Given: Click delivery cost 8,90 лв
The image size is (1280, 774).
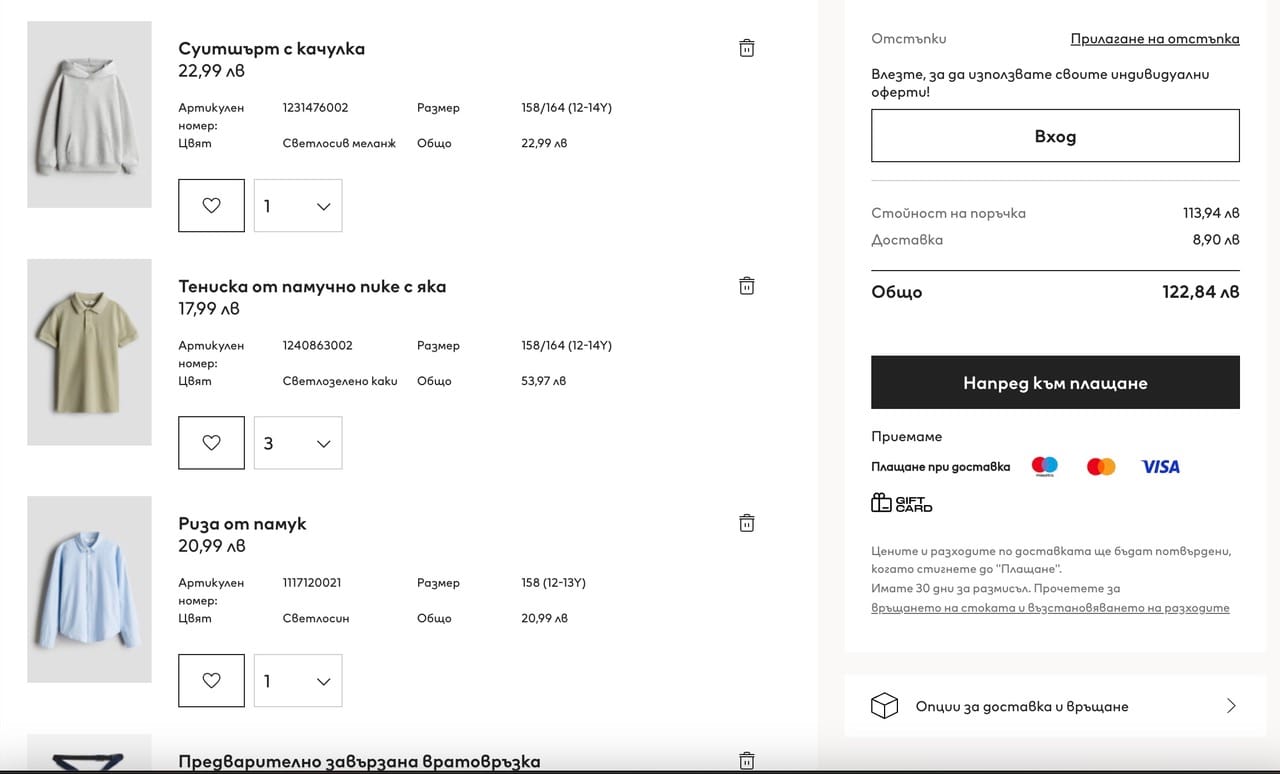Looking at the screenshot, I should point(1216,240).
